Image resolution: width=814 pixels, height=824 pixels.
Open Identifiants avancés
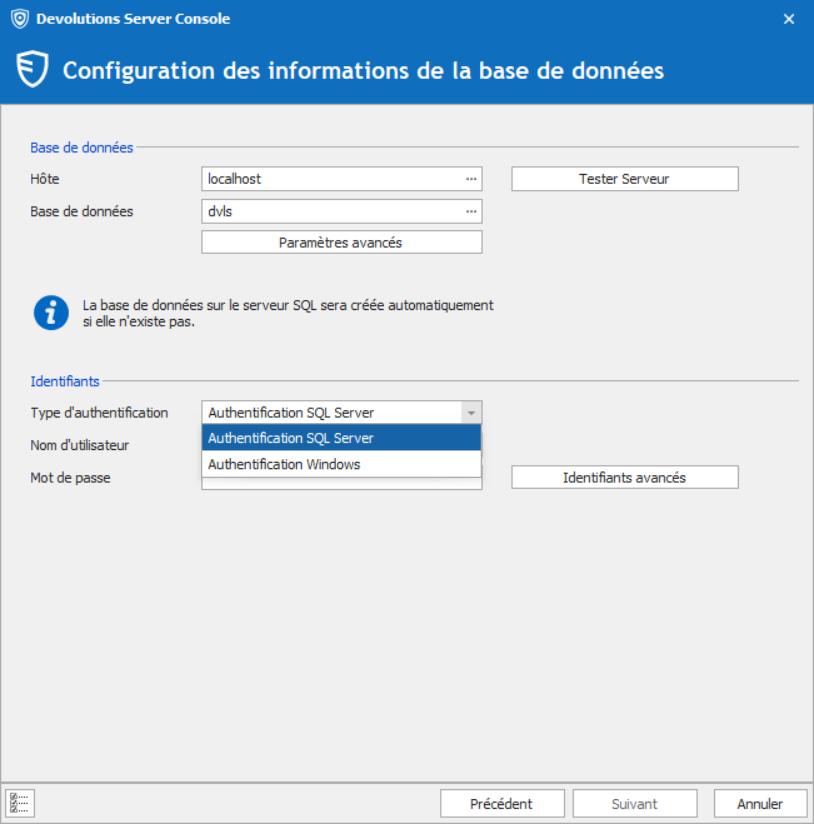624,478
